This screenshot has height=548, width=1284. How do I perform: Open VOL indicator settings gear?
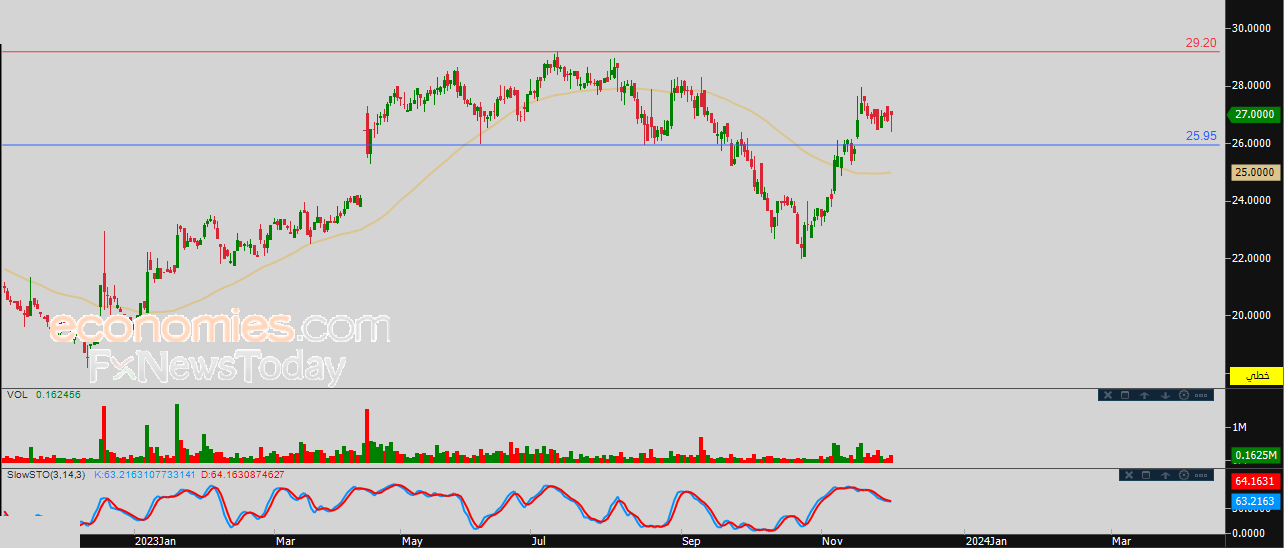coord(1184,395)
